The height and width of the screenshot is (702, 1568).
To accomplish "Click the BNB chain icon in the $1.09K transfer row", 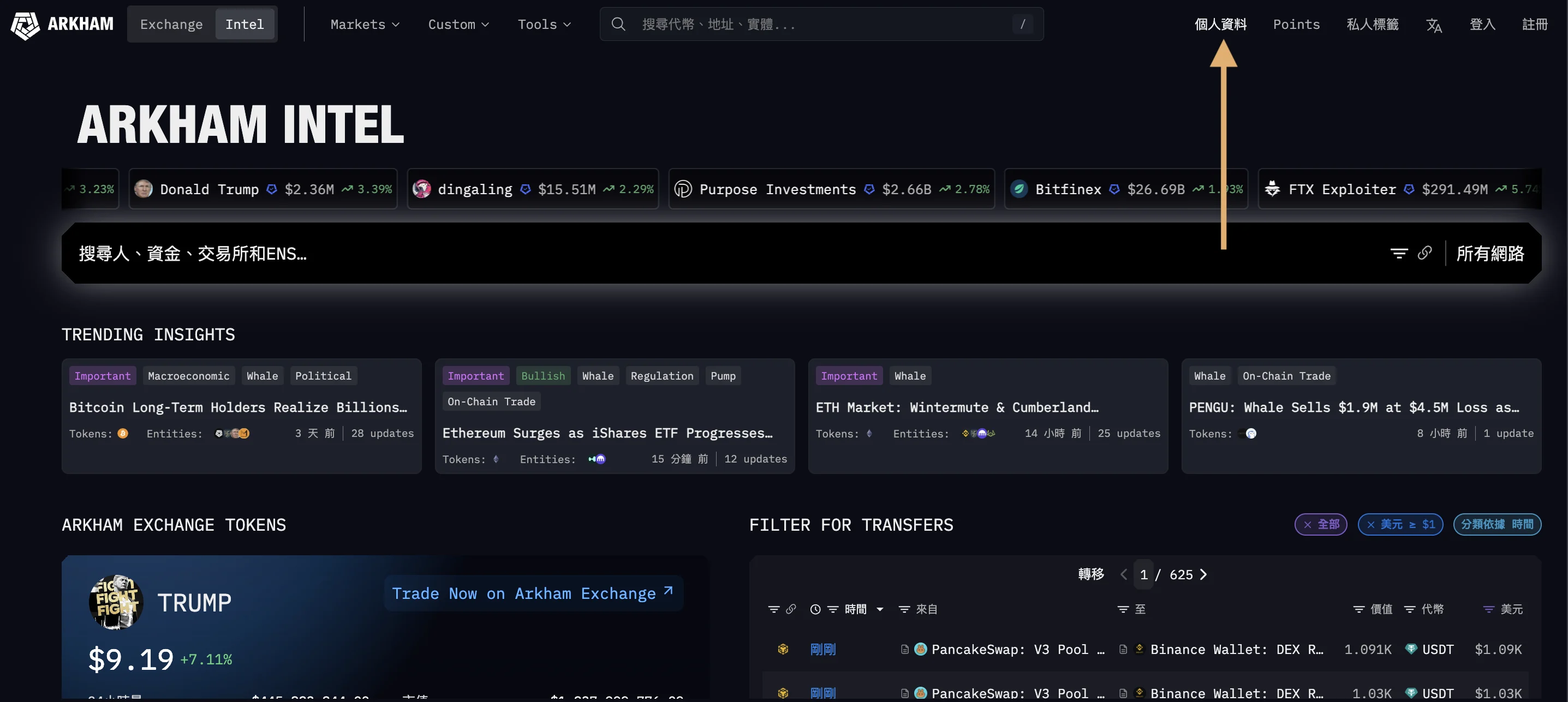I will click(783, 649).
